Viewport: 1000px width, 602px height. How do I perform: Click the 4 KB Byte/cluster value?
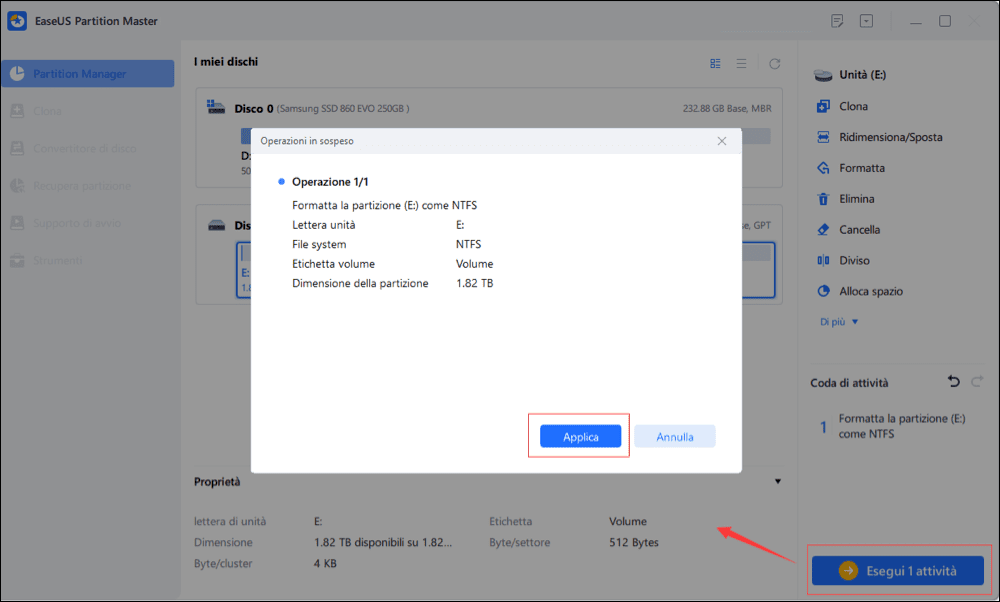[x=325, y=564]
